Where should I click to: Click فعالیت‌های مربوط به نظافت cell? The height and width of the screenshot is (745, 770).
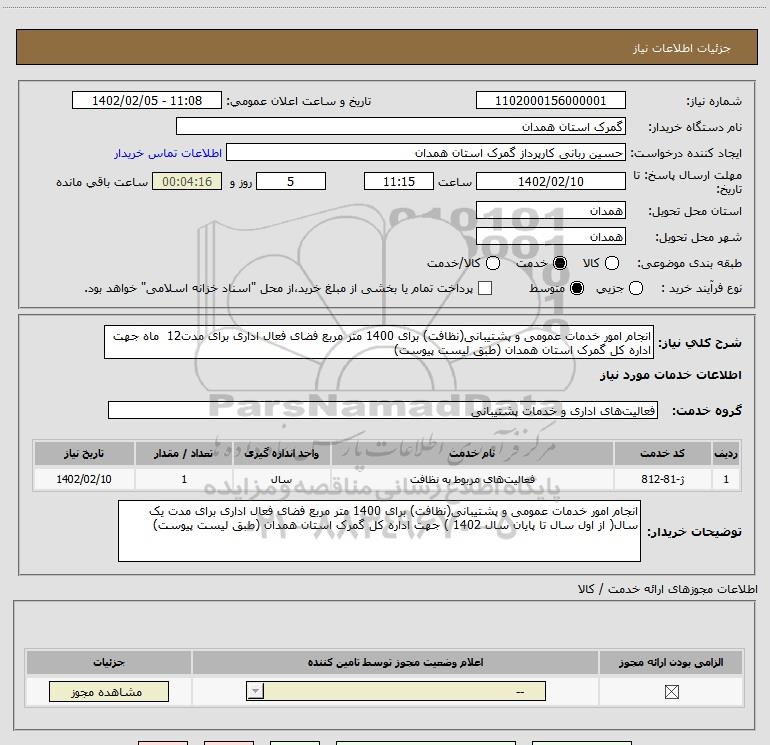[x=472, y=479]
